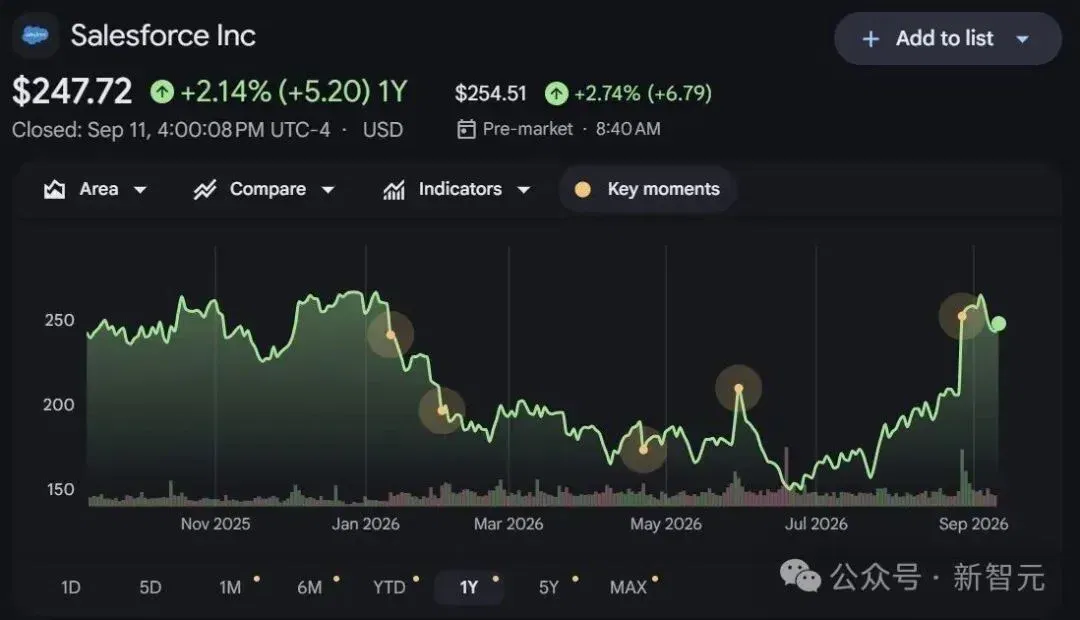Click the 150 price axis label
The height and width of the screenshot is (620, 1080).
[x=60, y=489]
